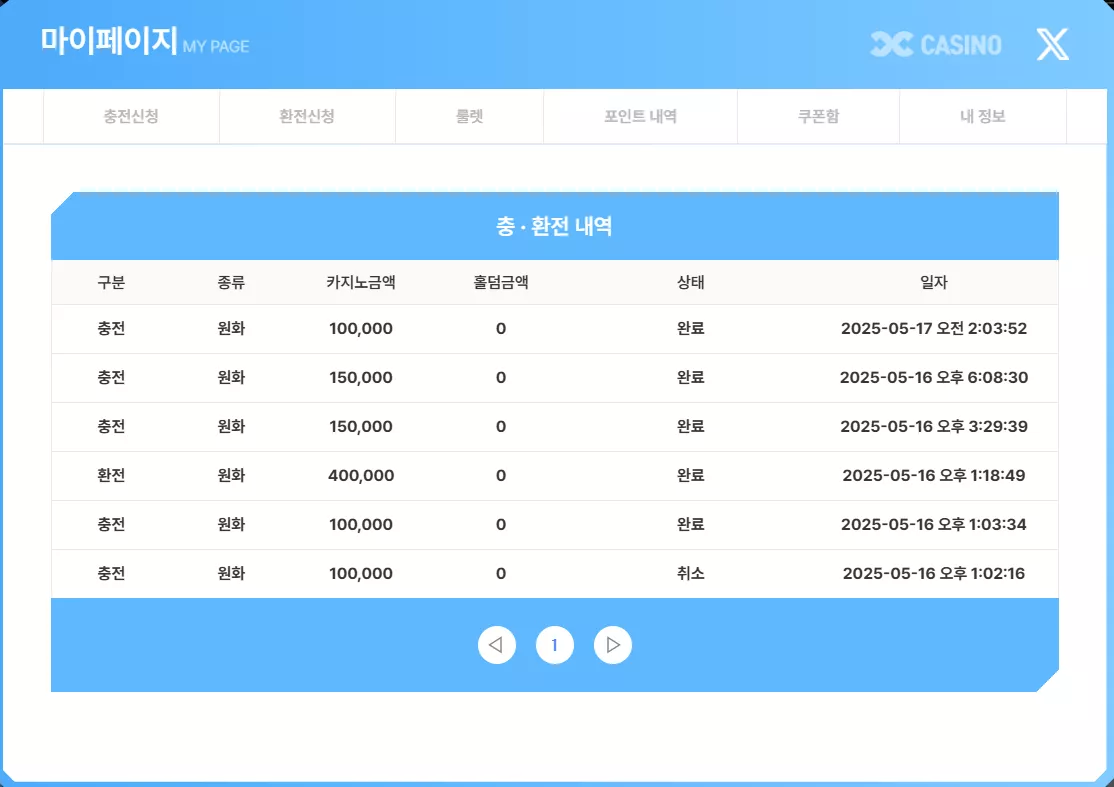Click 원화 in the 1:18:49 row
Screen dimensions: 1114x787
tap(231, 476)
